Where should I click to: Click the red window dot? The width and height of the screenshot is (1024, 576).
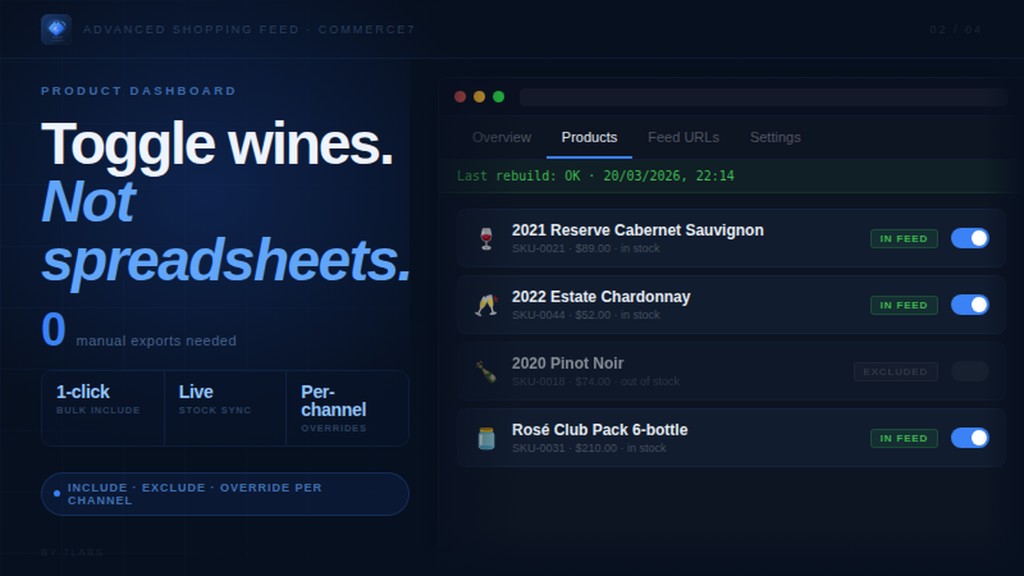pyautogui.click(x=460, y=97)
